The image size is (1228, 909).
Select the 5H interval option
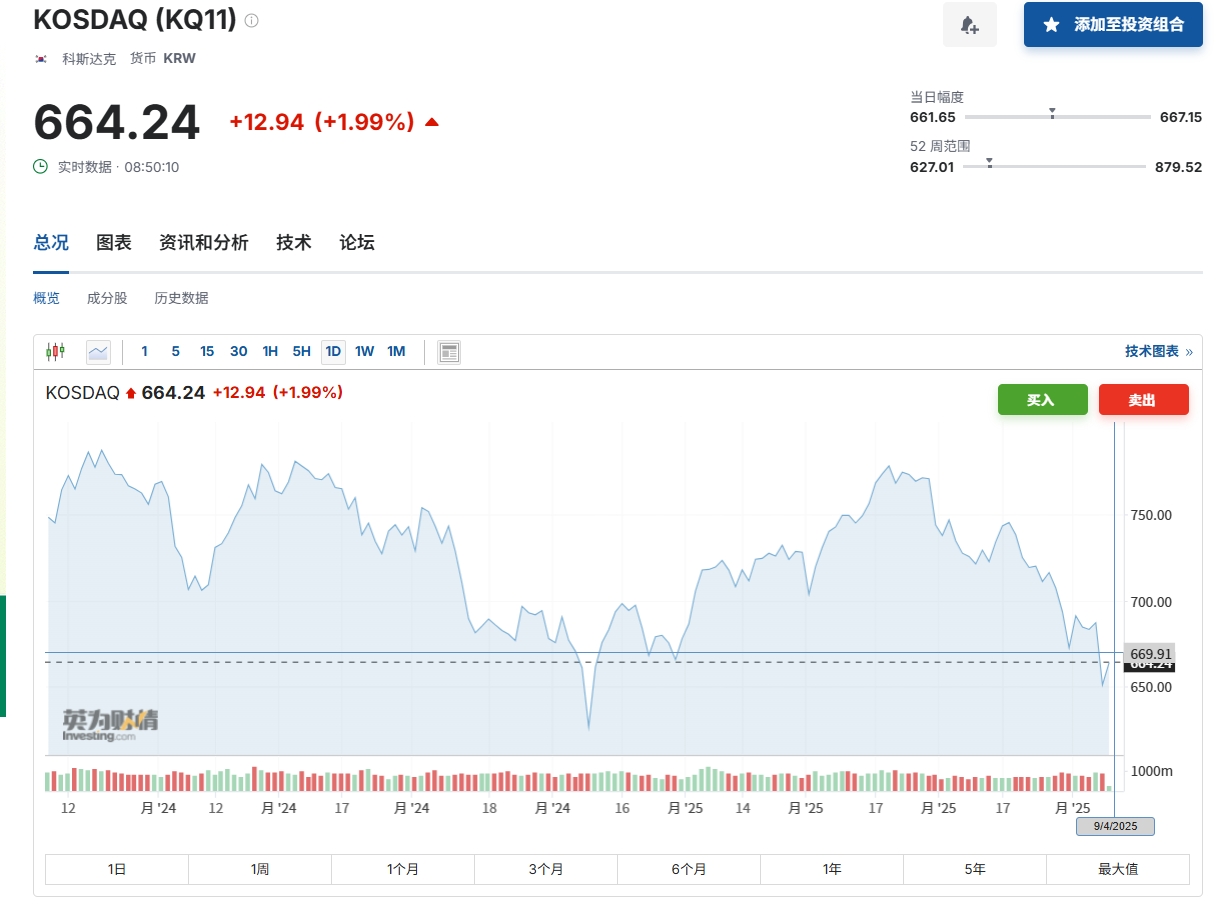[301, 351]
